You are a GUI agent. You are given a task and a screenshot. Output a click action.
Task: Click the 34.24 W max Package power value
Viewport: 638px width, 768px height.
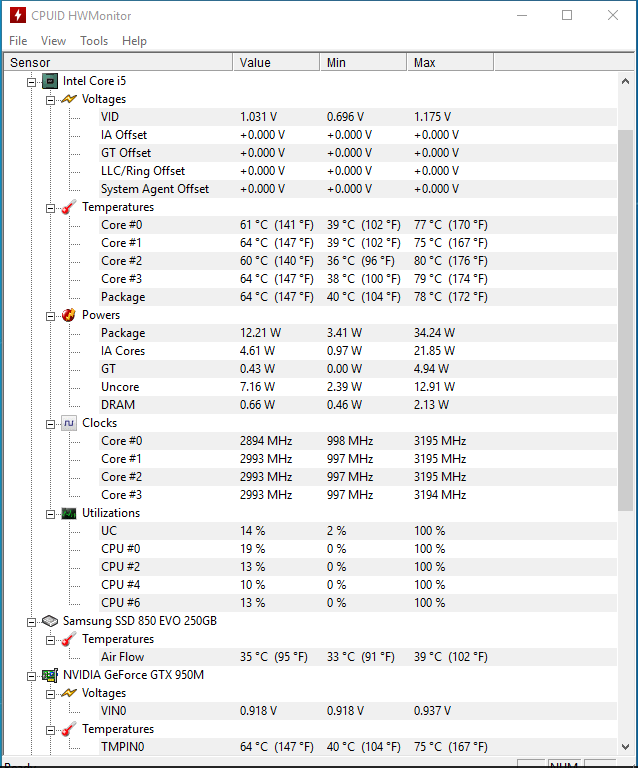pos(434,333)
